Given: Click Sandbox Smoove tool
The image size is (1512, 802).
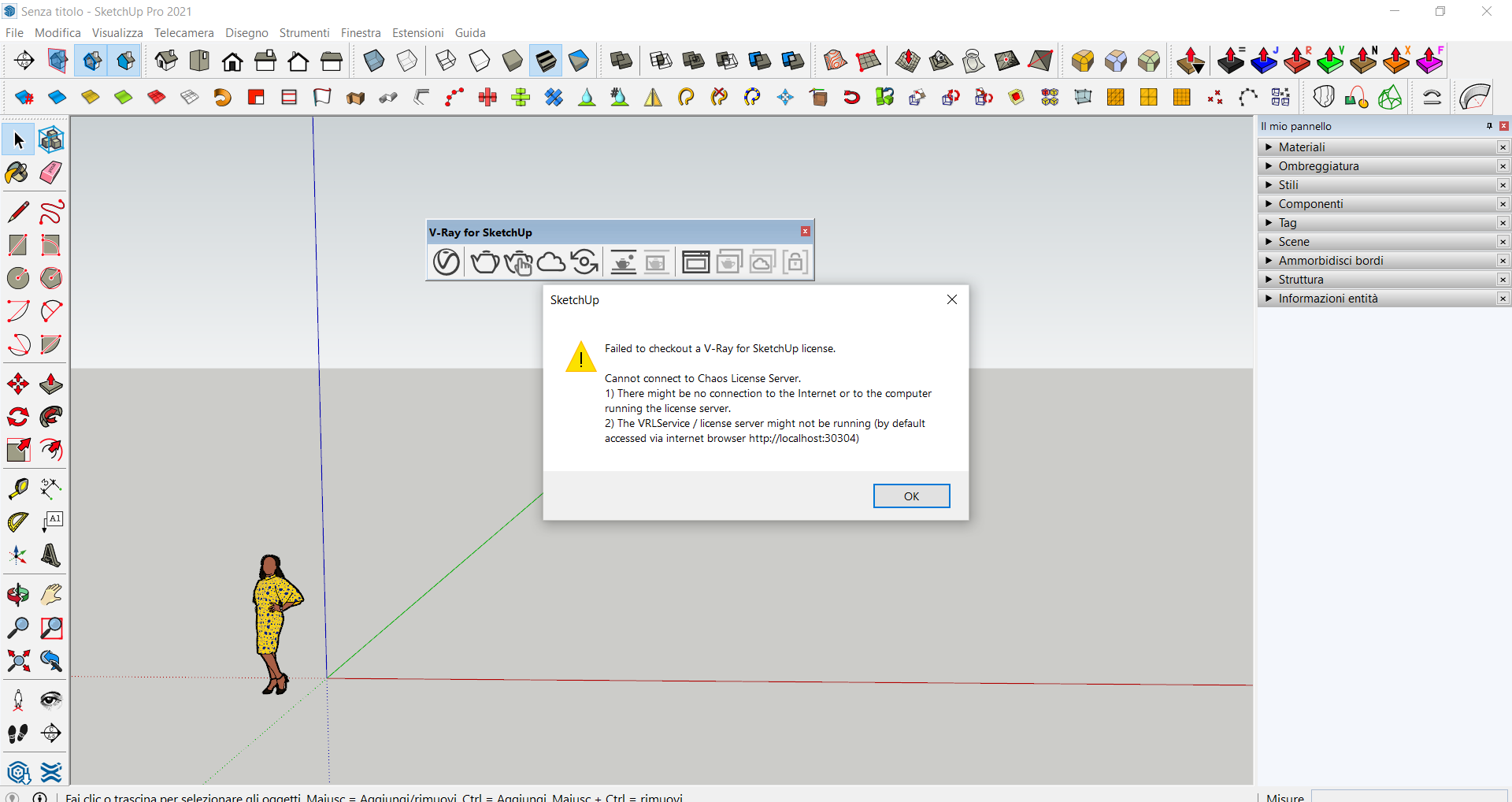Looking at the screenshot, I should coord(908,61).
